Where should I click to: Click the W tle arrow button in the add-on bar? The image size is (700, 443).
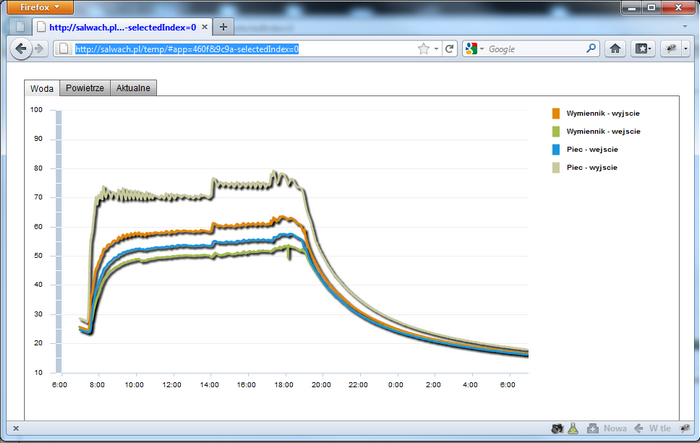click(652, 428)
